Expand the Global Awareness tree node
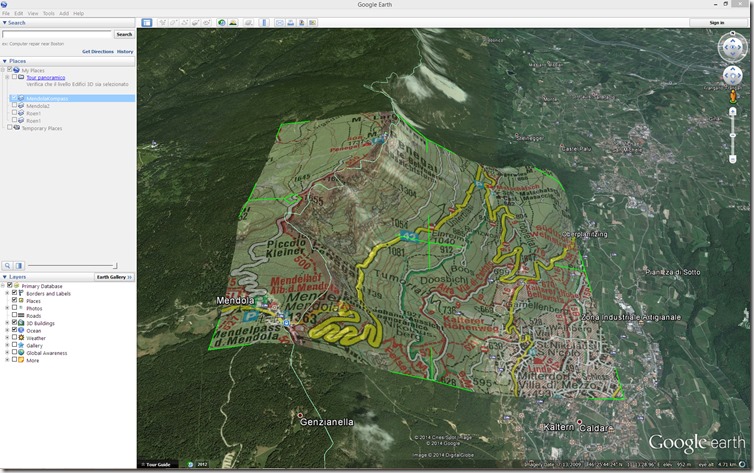 point(7,352)
